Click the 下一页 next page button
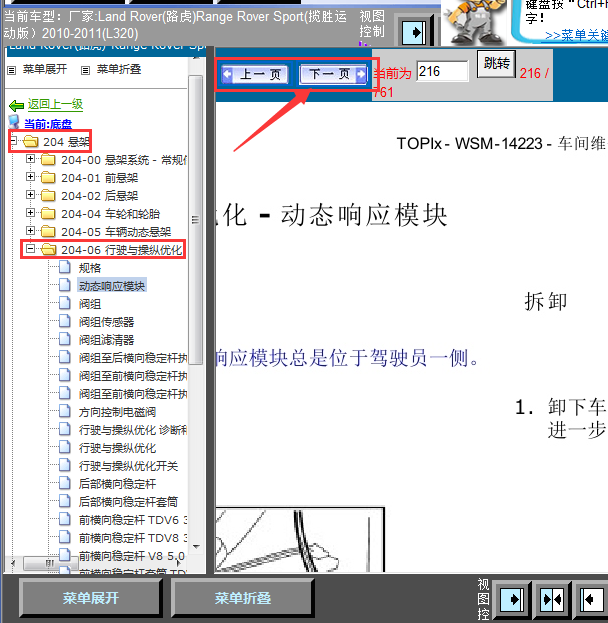The image size is (608, 623). click(x=333, y=74)
